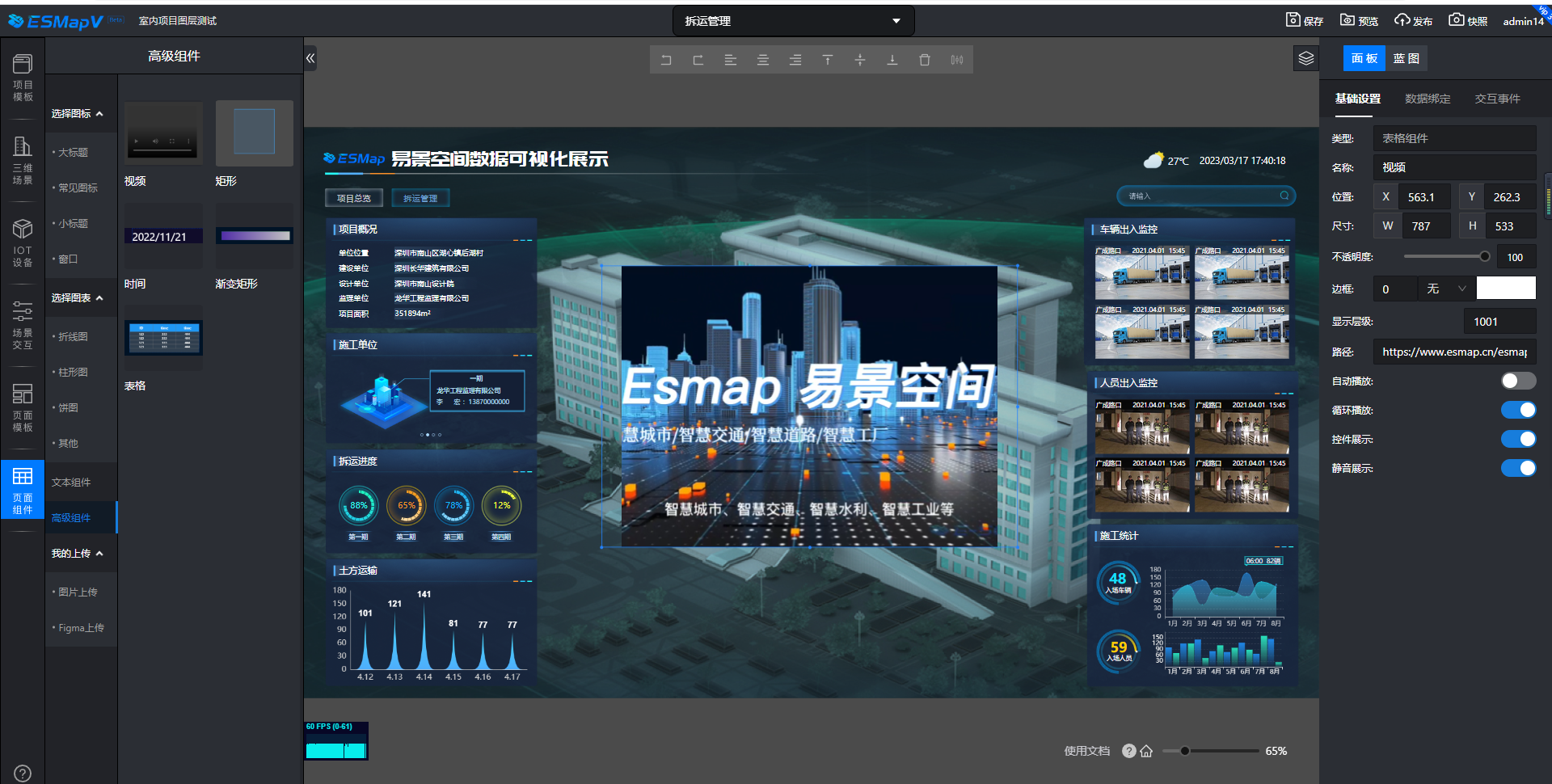Open the layers icon above the right panel
Screen dimensions: 1552x784
coord(1305,58)
